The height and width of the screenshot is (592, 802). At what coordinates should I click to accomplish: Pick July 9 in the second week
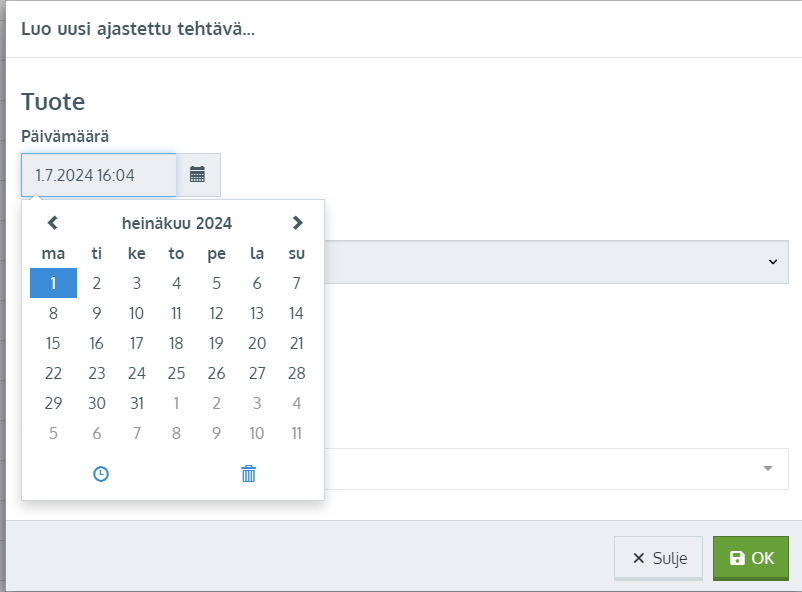click(97, 313)
